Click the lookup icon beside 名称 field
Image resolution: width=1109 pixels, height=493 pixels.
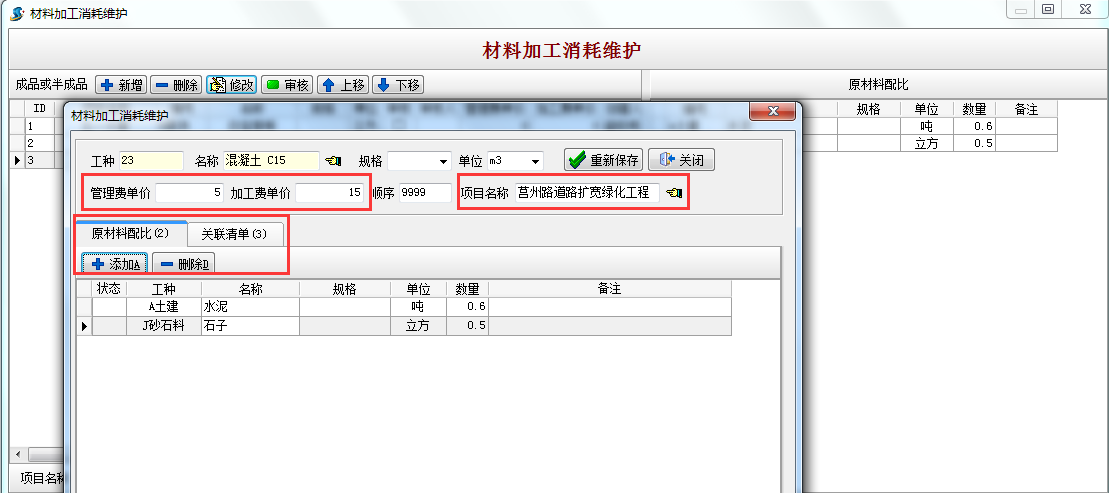point(334,161)
